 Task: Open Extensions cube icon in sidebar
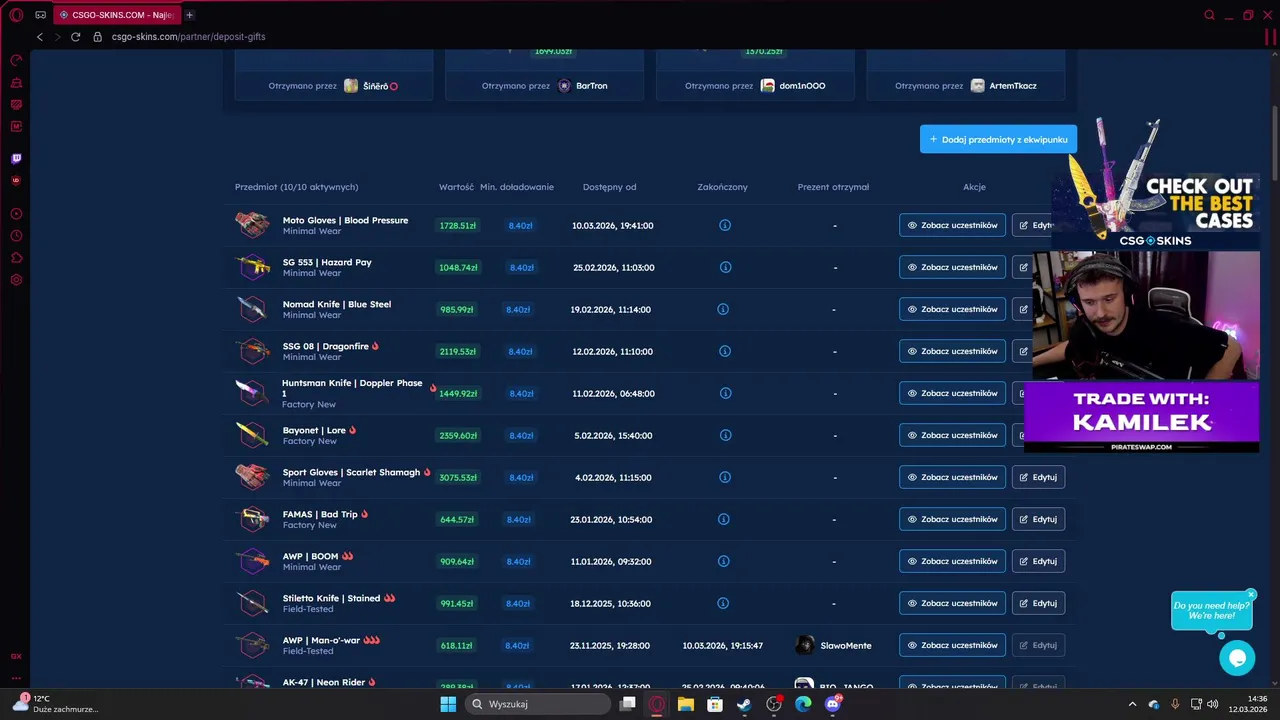point(16,258)
